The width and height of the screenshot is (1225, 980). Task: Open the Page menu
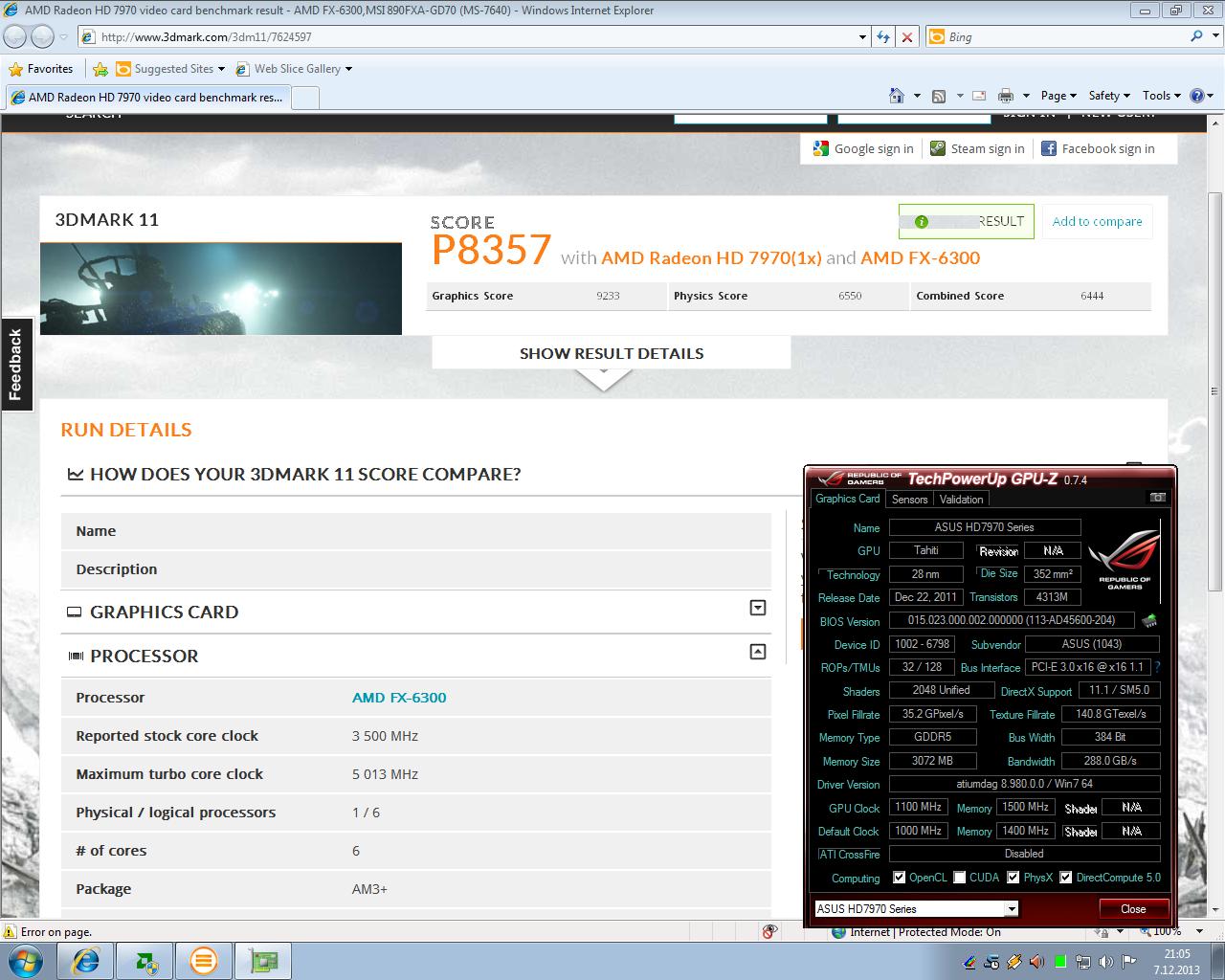click(1058, 96)
